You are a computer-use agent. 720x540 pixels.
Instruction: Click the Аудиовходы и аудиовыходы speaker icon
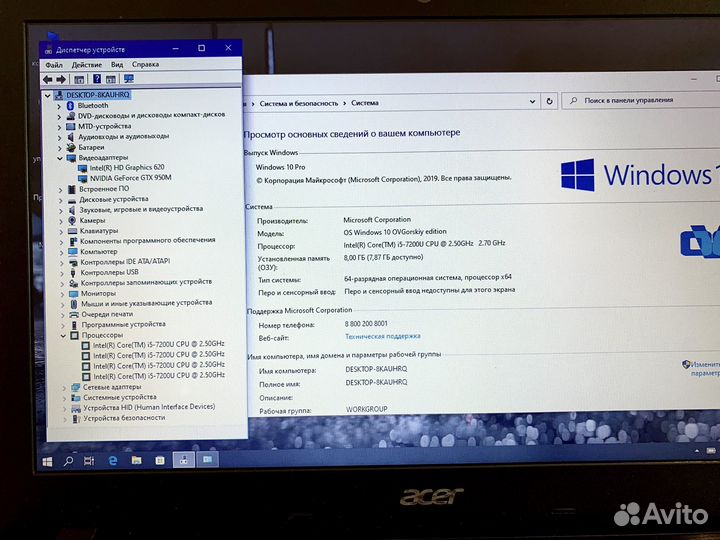point(71,137)
